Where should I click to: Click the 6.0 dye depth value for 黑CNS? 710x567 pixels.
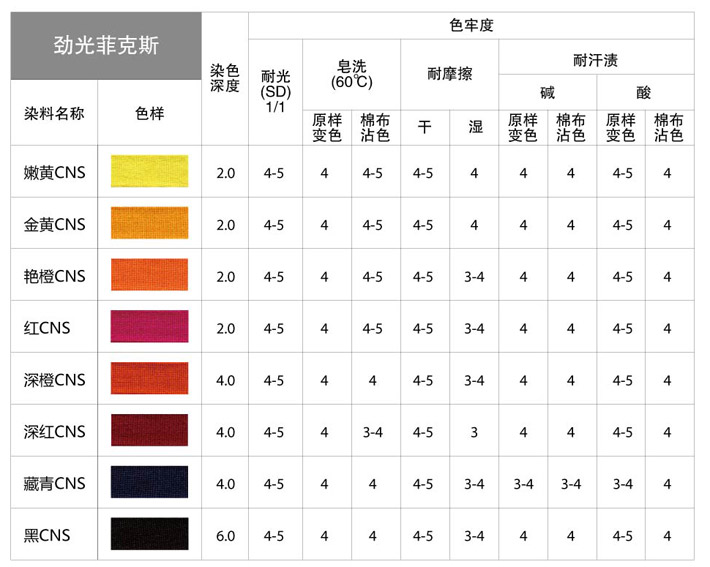[x=225, y=536]
